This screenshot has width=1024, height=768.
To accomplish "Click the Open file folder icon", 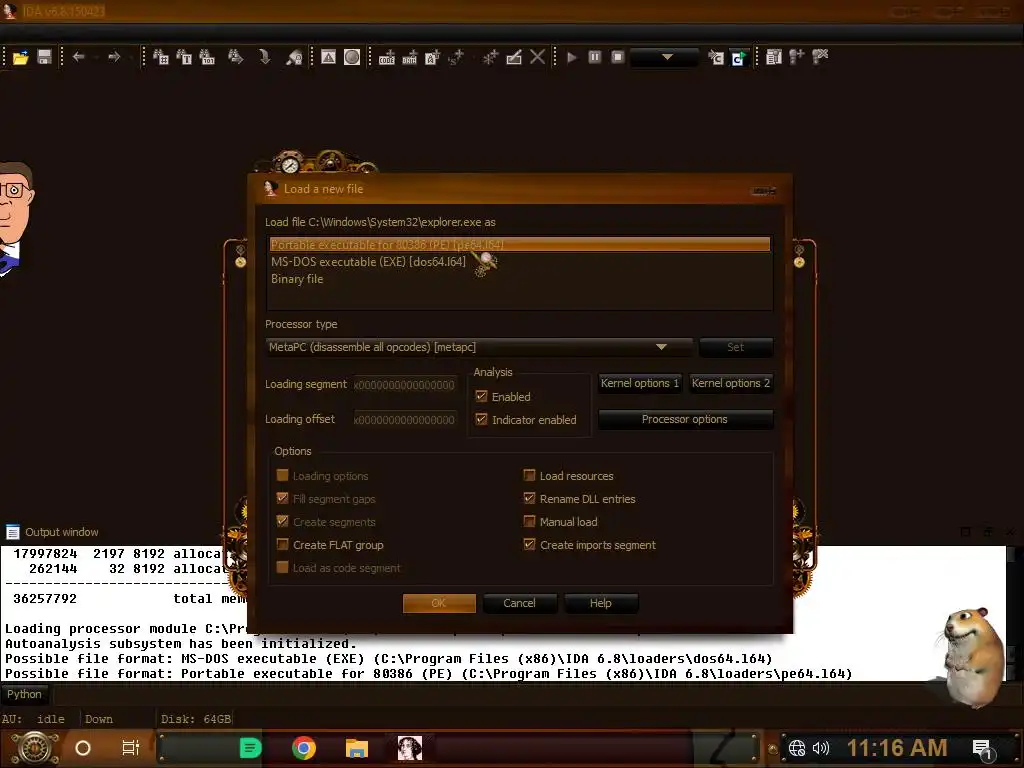I will coord(20,57).
